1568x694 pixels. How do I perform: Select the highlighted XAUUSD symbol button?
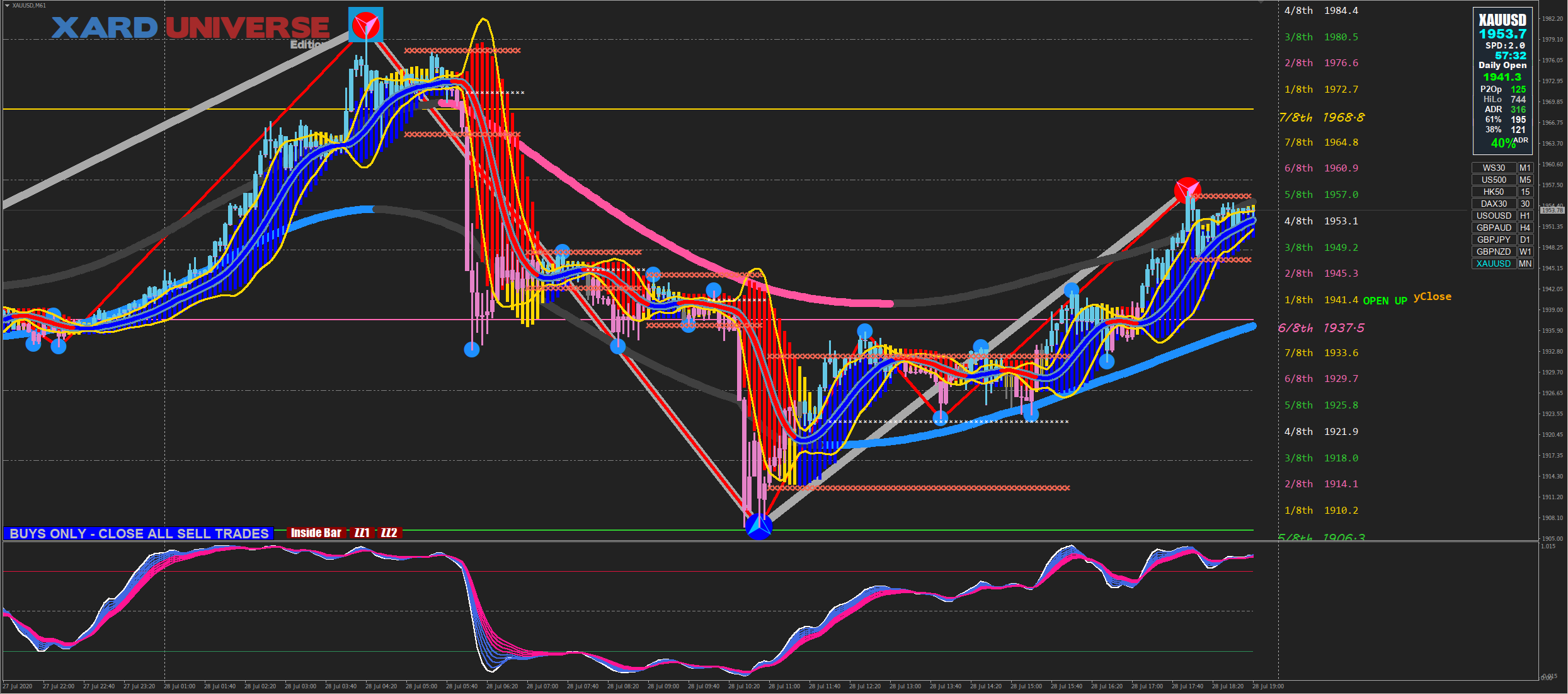[x=1493, y=263]
